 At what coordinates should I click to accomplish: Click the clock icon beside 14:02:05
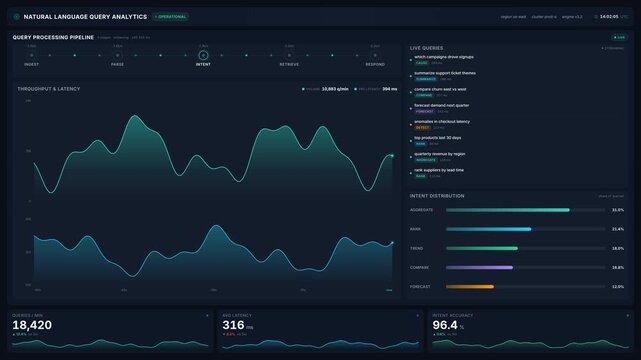[596, 17]
